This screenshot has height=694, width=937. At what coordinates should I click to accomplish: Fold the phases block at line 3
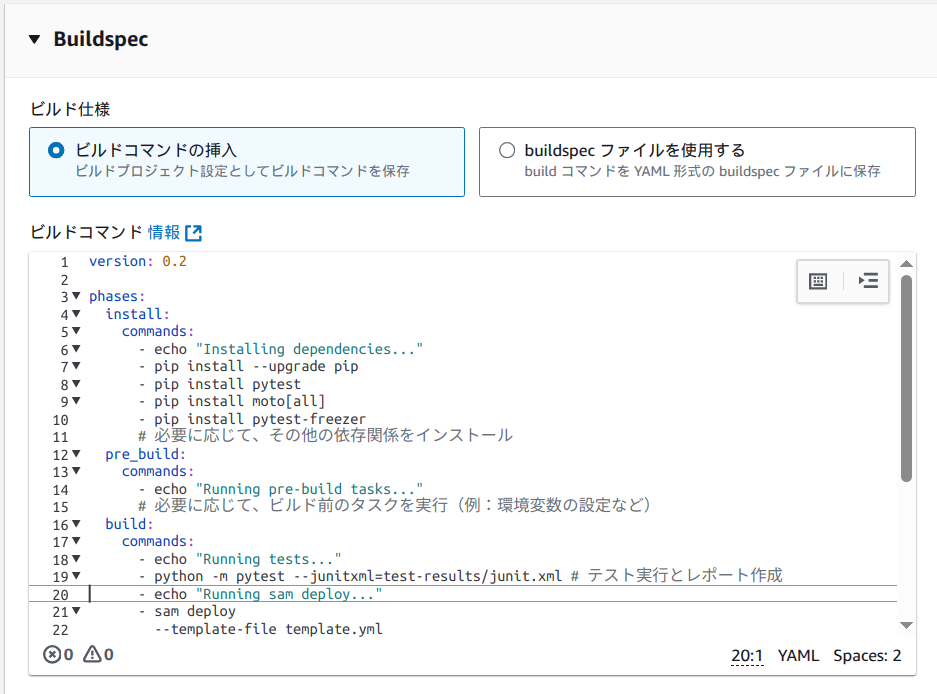[76, 296]
